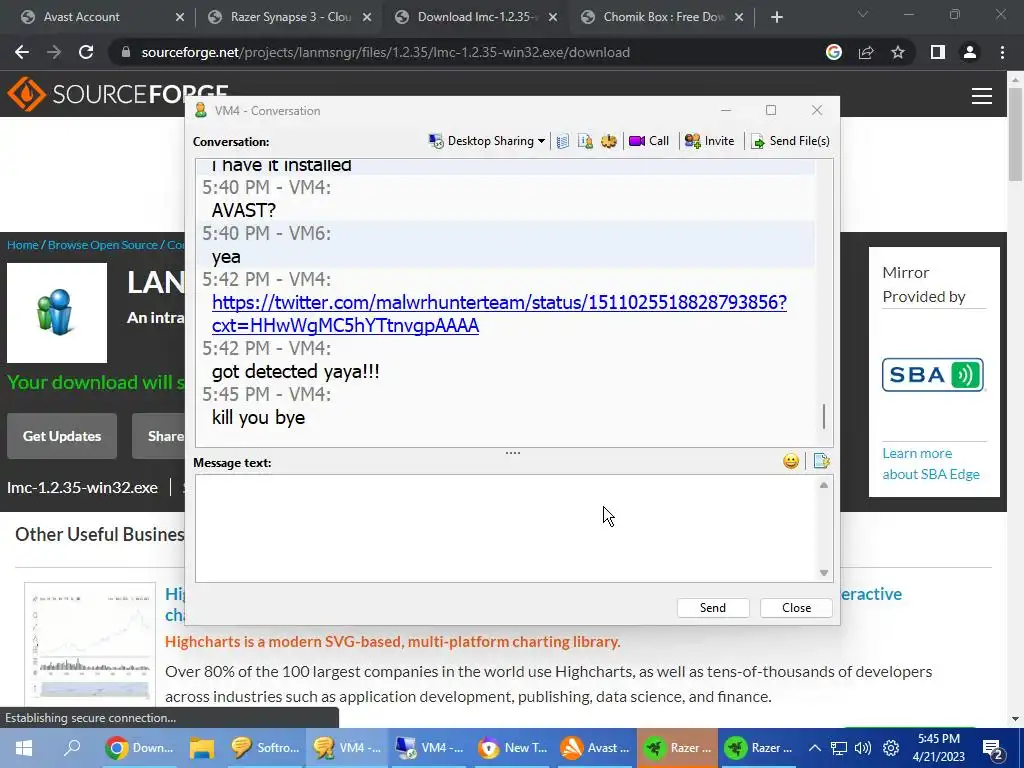Switch to the Chomik Box tab

click(664, 17)
